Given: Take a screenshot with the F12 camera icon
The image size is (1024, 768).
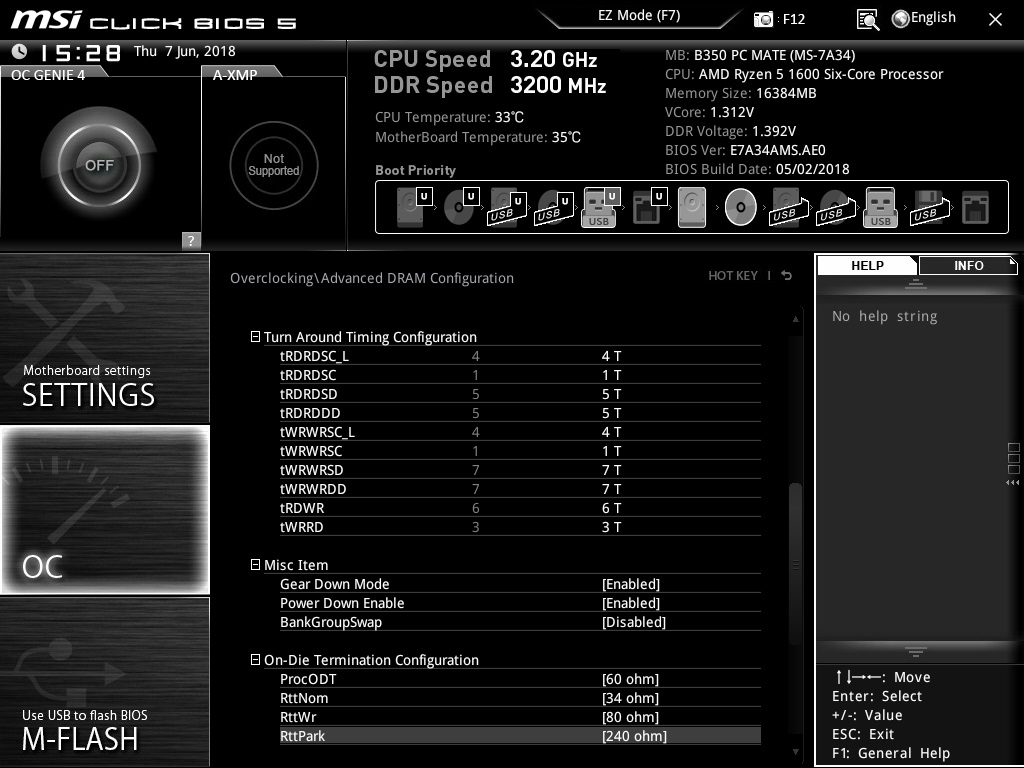Looking at the screenshot, I should tap(762, 19).
